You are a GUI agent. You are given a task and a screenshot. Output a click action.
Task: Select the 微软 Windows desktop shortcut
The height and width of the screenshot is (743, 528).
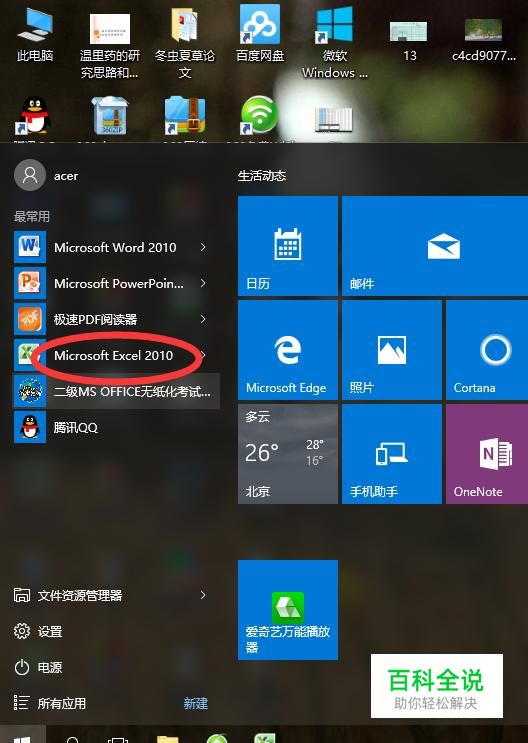(x=335, y=42)
